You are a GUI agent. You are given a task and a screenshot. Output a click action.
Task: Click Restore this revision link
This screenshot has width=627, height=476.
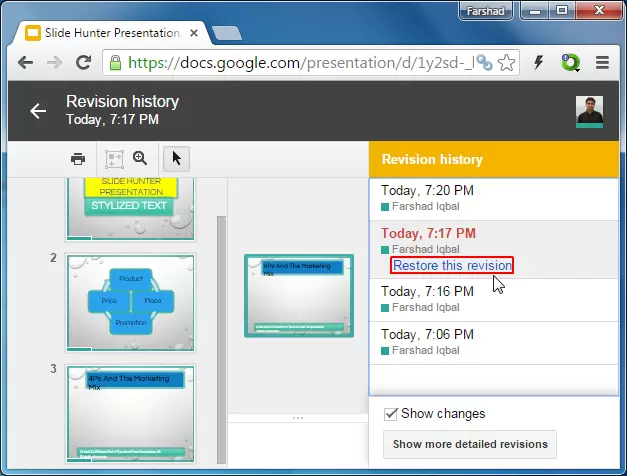point(452,265)
